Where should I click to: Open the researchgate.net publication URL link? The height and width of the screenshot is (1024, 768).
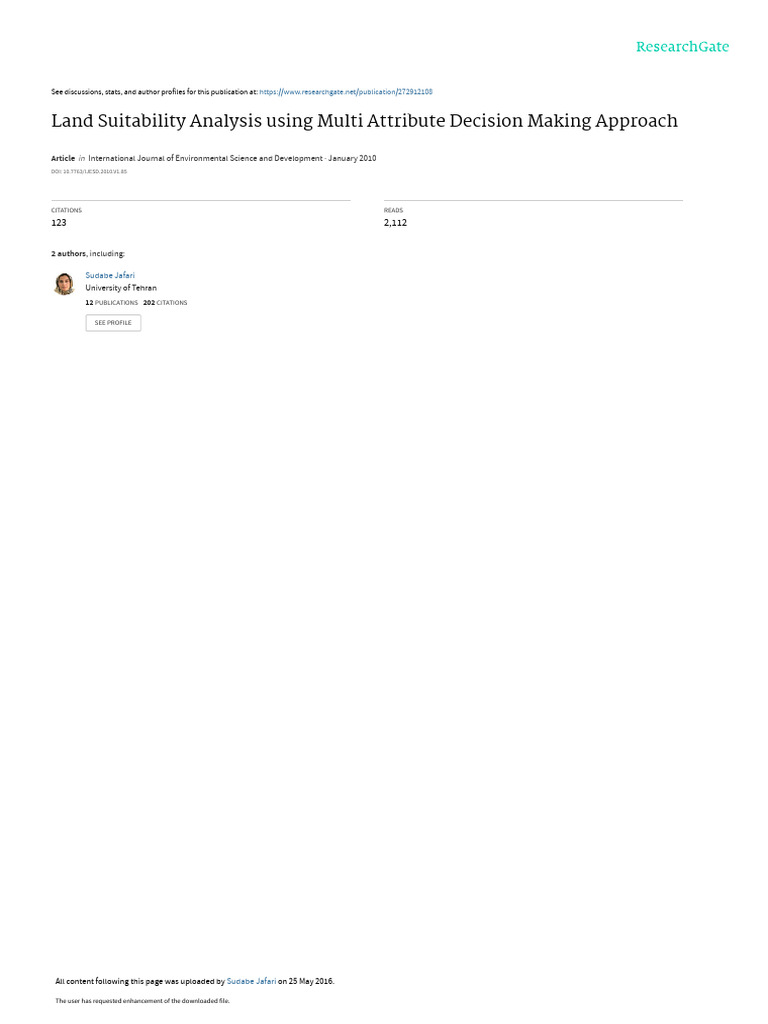coord(345,92)
